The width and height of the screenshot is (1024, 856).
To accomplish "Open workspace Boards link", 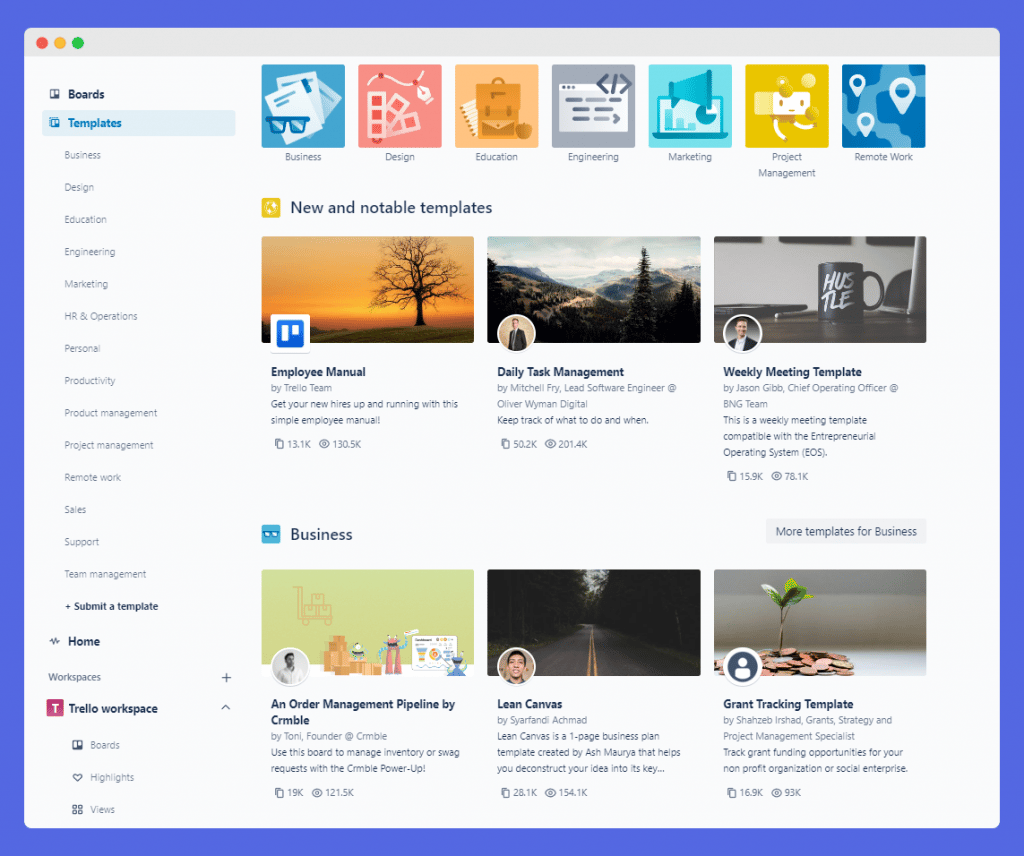I will [x=104, y=745].
